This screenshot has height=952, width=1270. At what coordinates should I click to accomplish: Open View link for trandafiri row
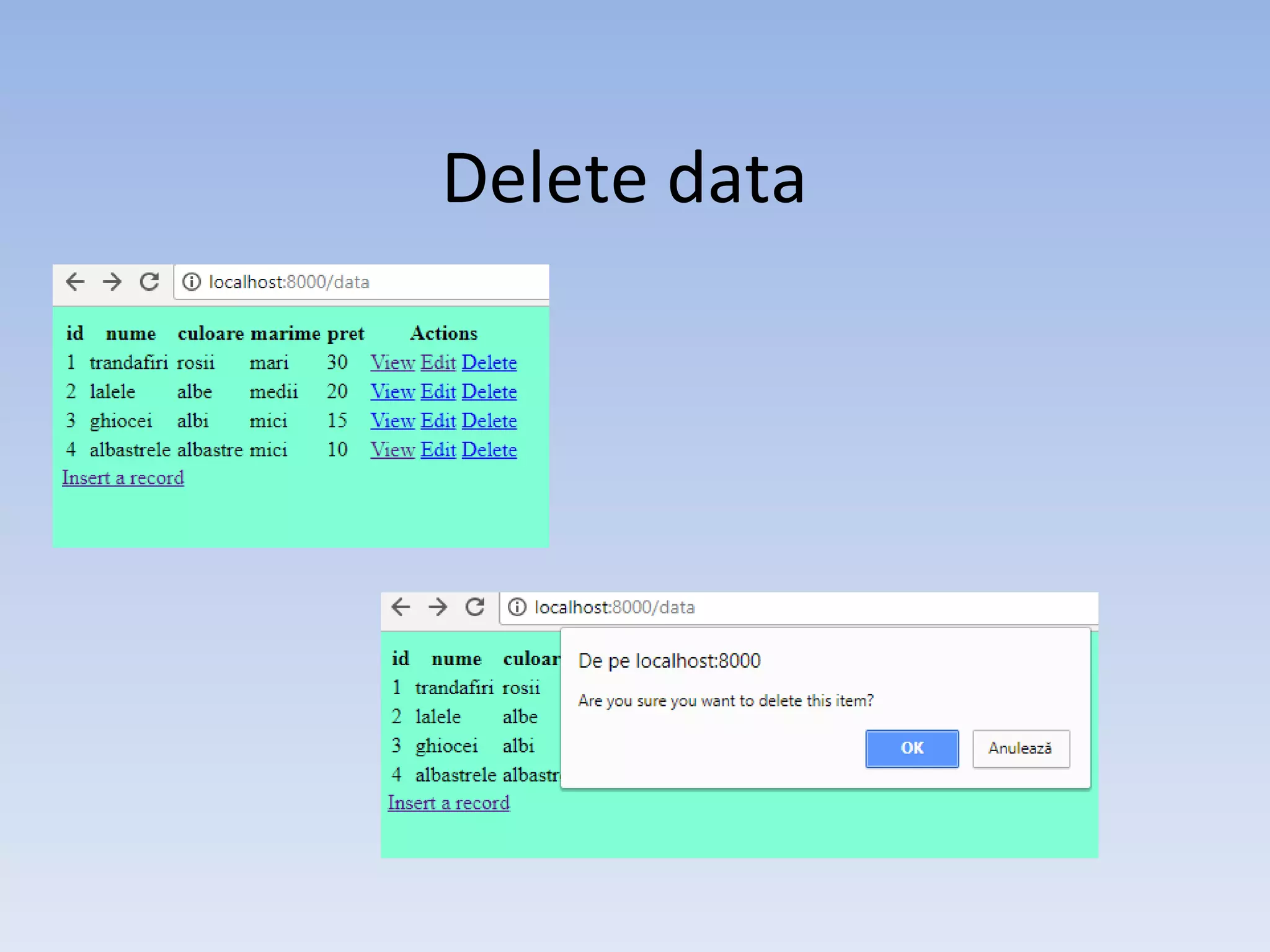393,363
